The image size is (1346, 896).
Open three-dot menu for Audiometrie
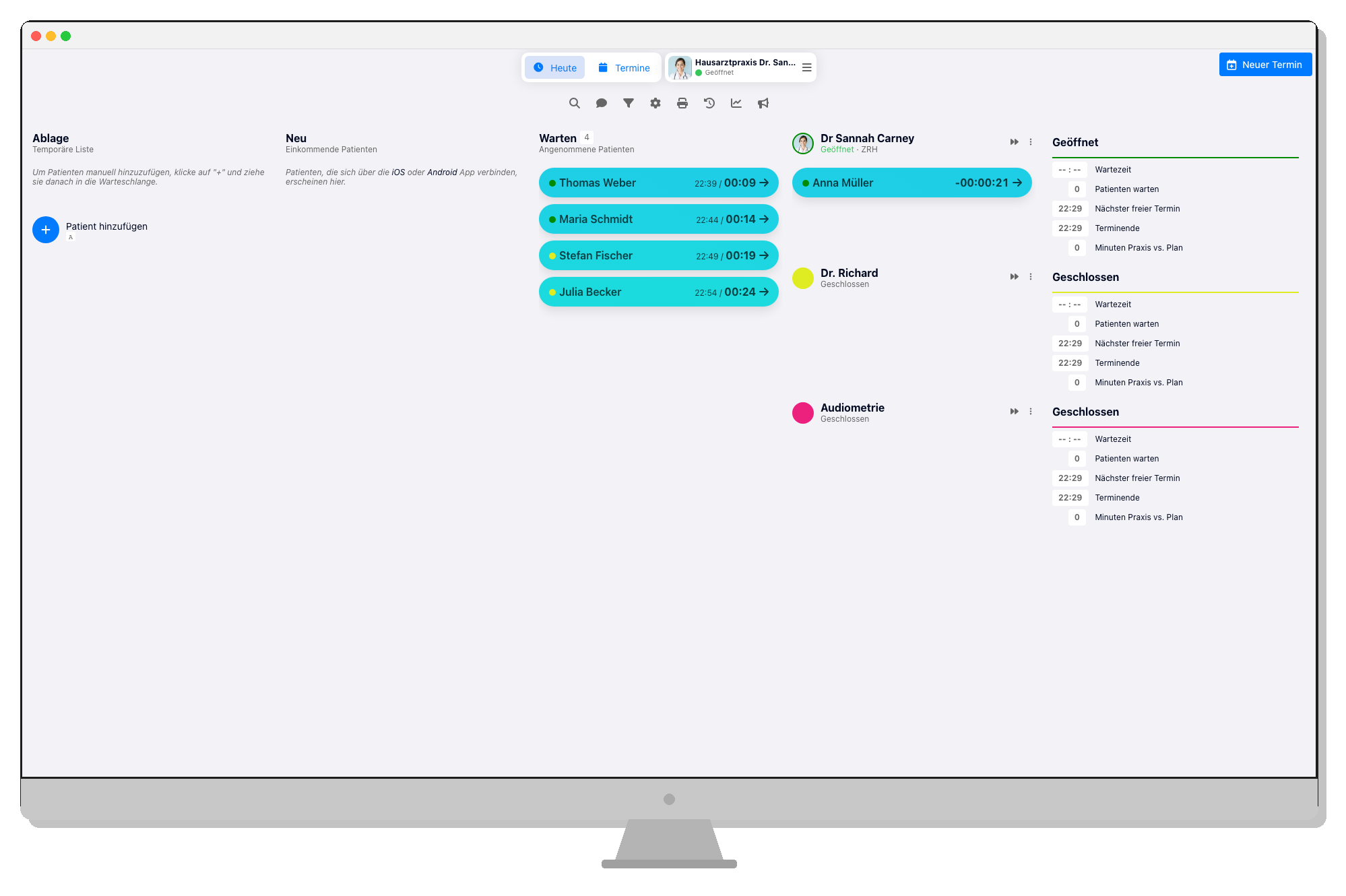click(x=1030, y=412)
